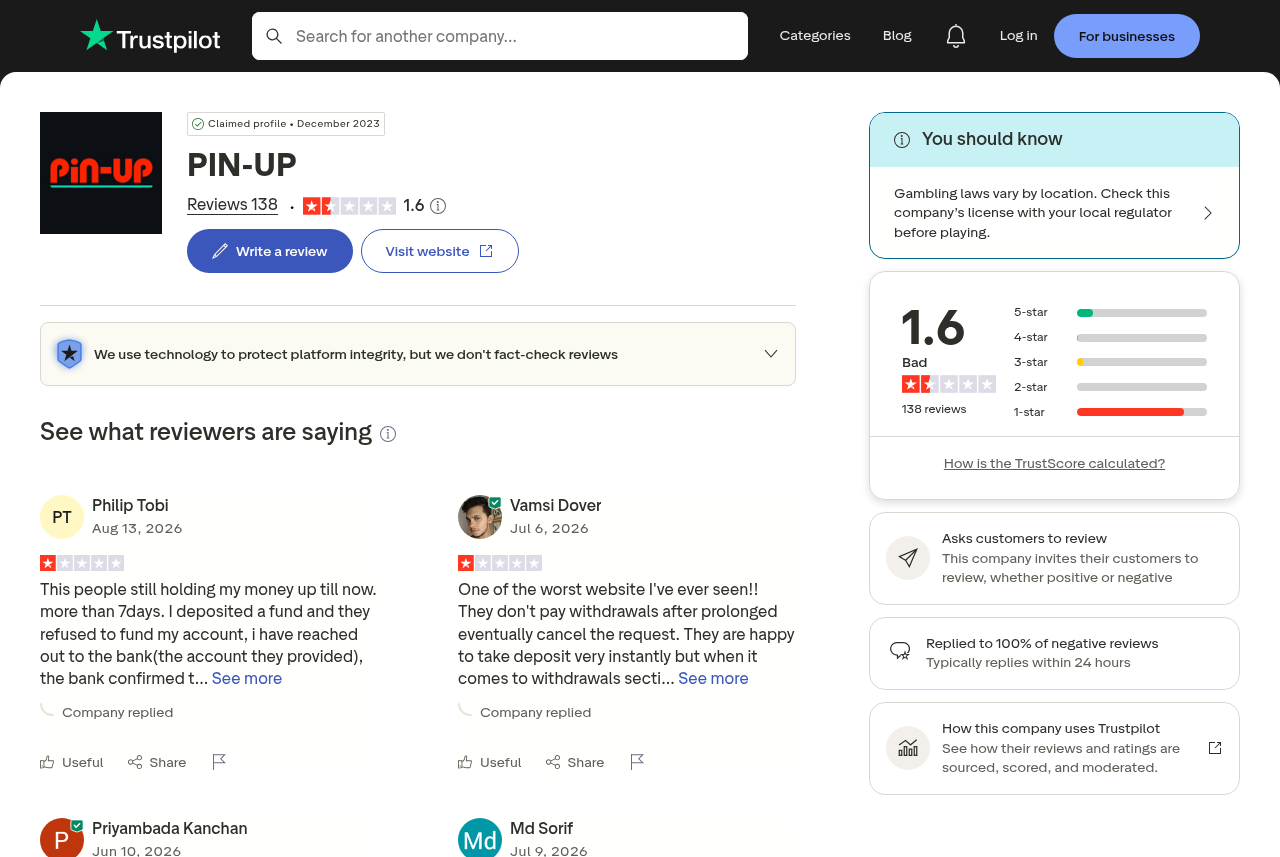The image size is (1280, 857).
Task: Open external link icon on Trustpilot usage card
Action: pyautogui.click(x=1215, y=748)
